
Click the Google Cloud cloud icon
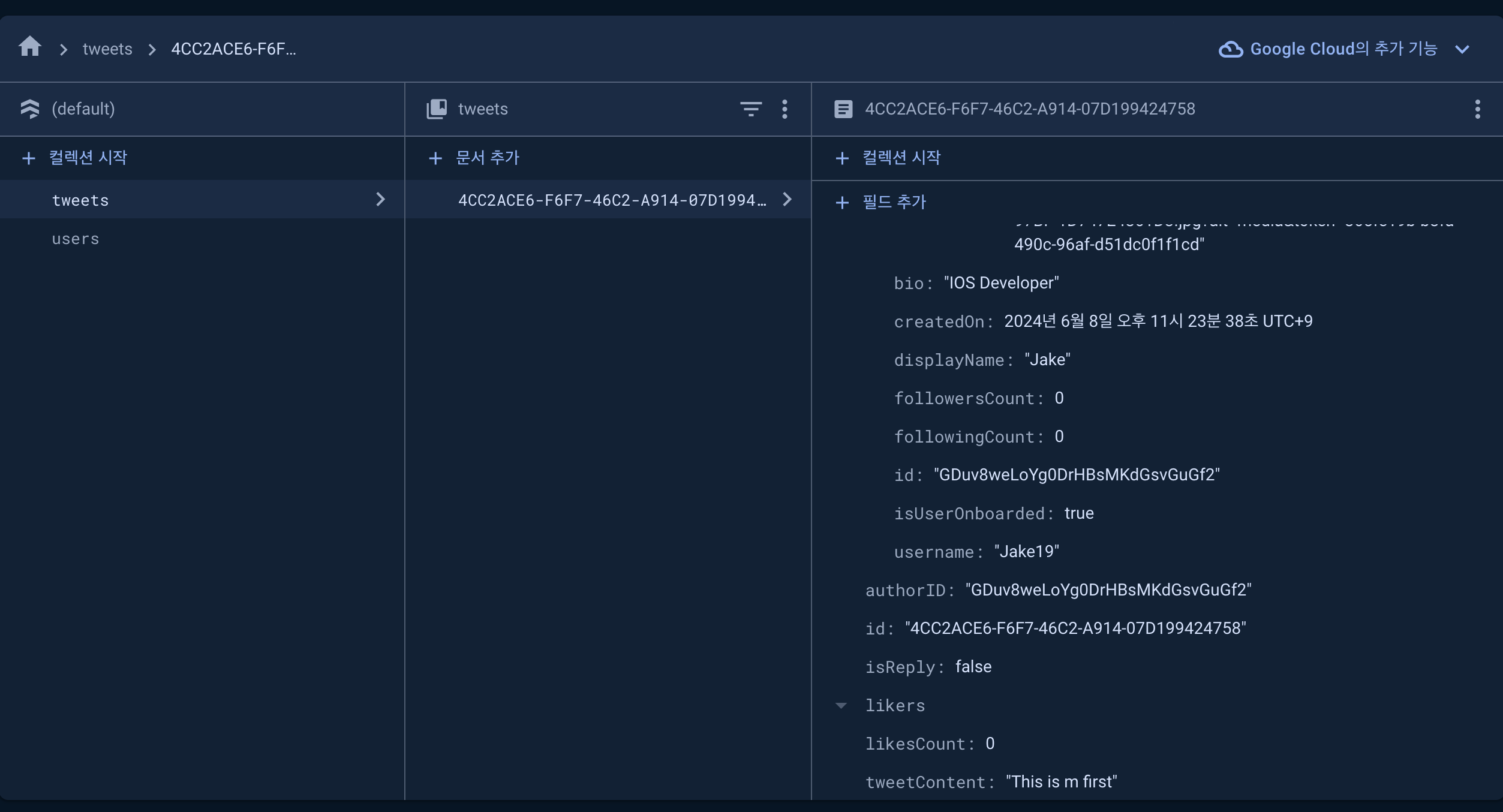tap(1230, 49)
